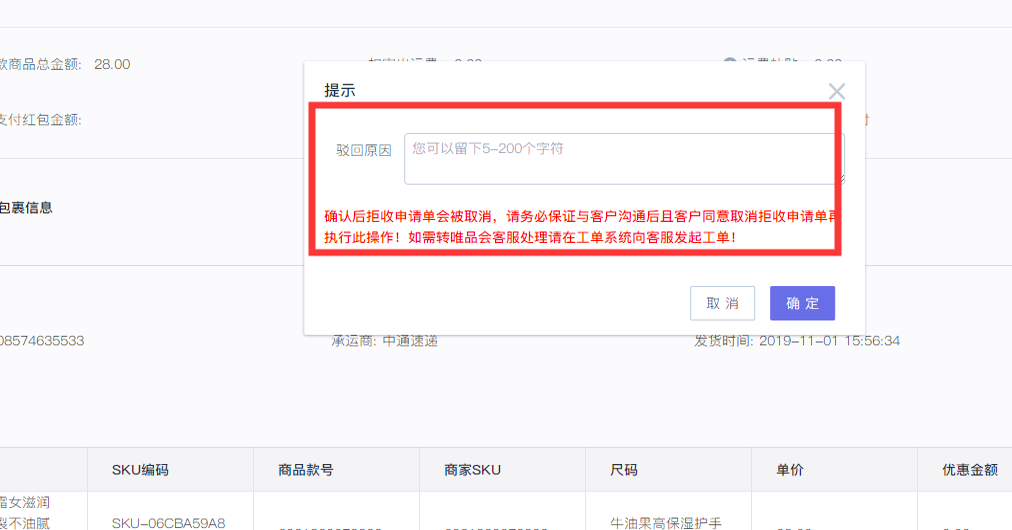1012x530 pixels.
Task: Click the SKU-06CBA59A8 cell
Action: [x=168, y=523]
